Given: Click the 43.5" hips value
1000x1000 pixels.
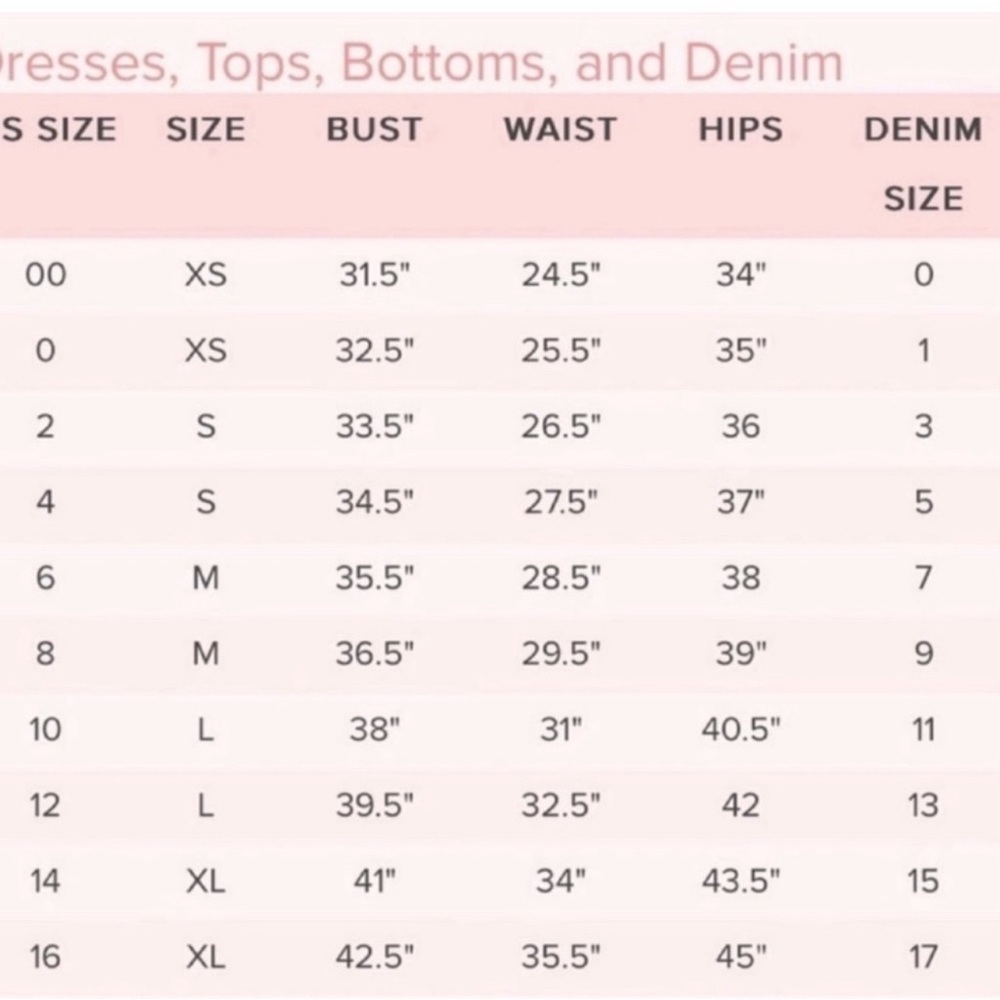Looking at the screenshot, I should click(740, 881).
